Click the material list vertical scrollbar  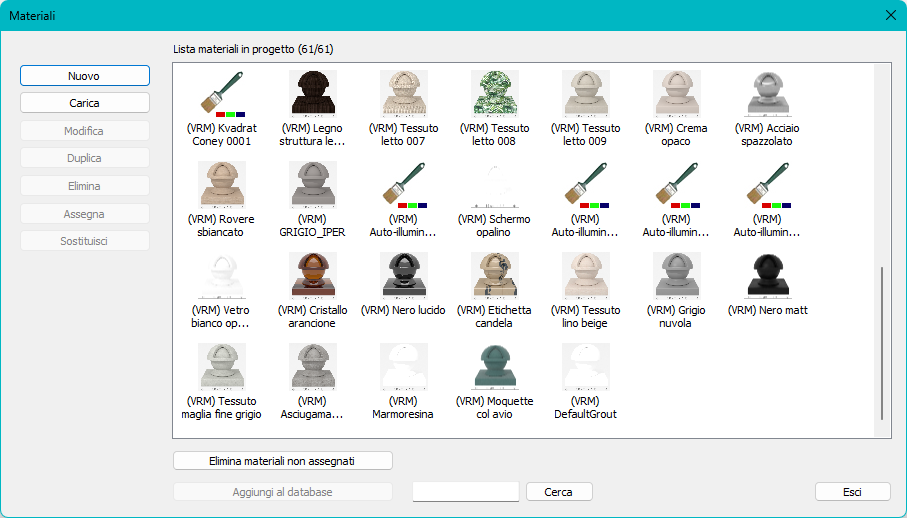[x=882, y=343]
